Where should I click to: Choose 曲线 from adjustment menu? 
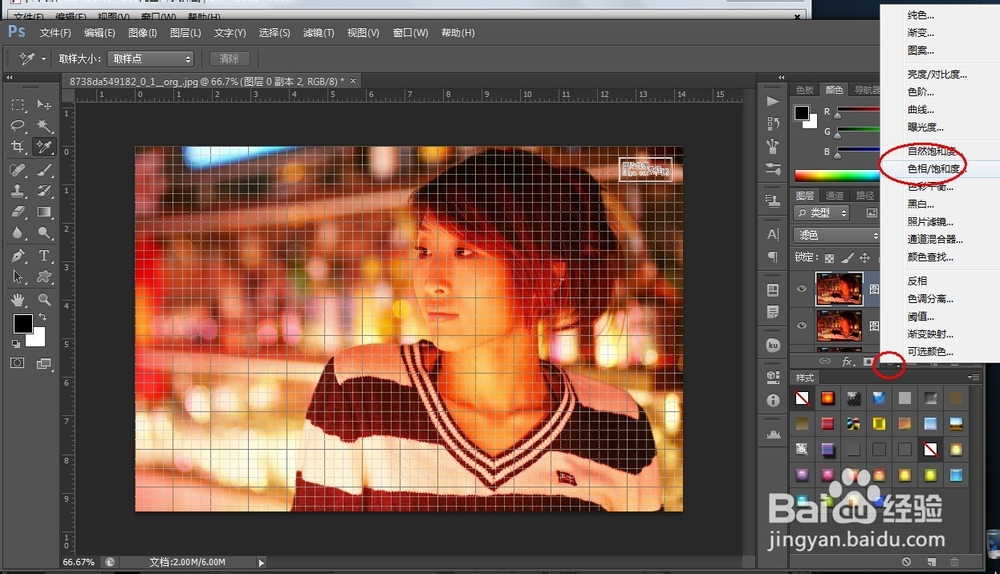click(x=921, y=110)
